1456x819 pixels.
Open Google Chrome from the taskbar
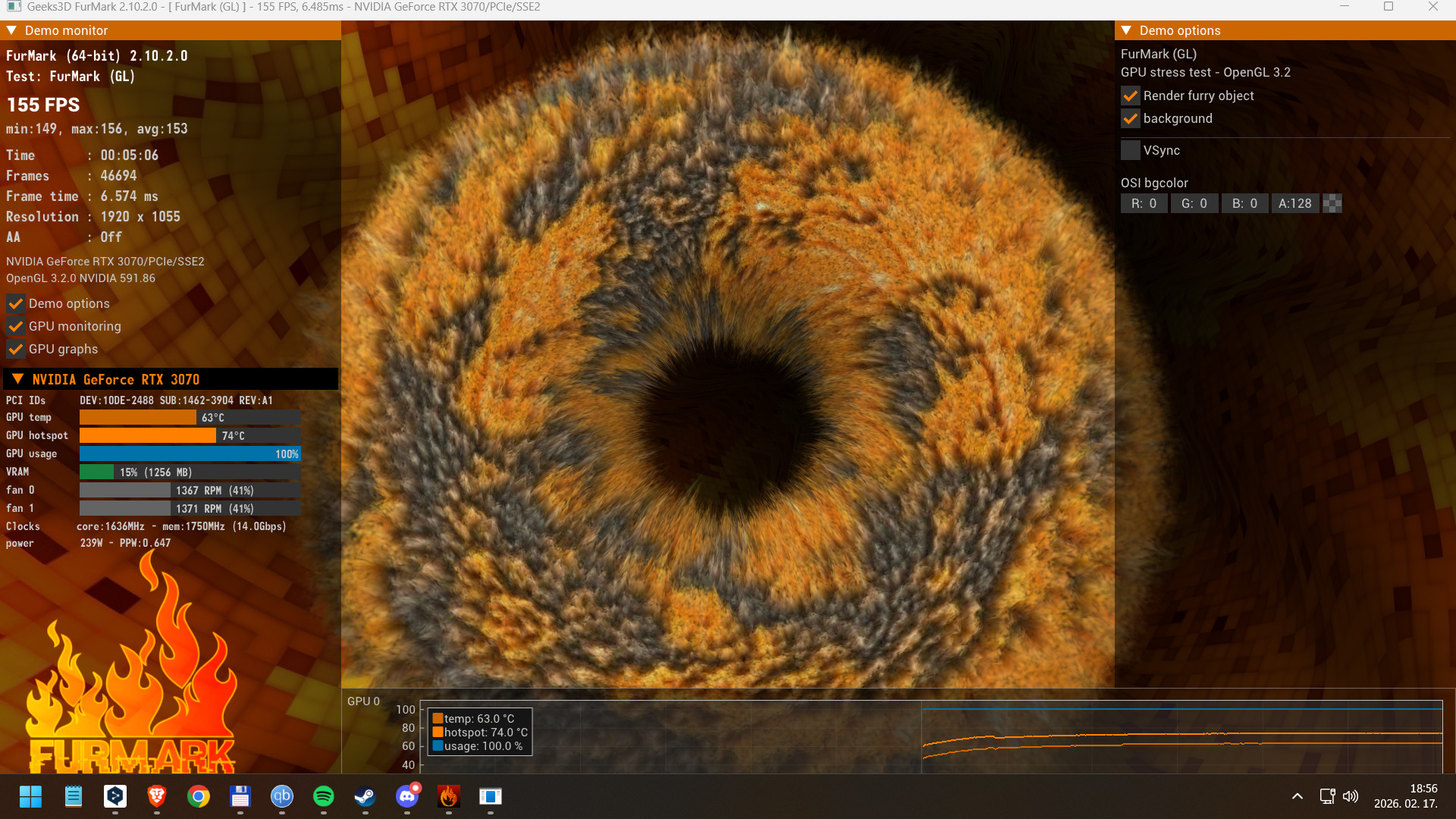click(199, 796)
